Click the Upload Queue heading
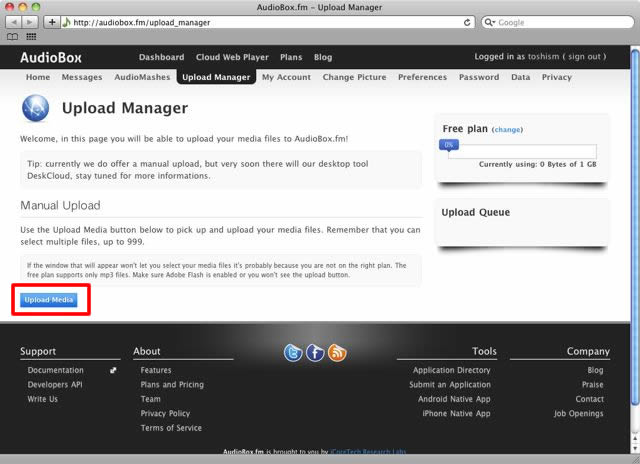Screen dimensions: 640x464 click(x=476, y=212)
